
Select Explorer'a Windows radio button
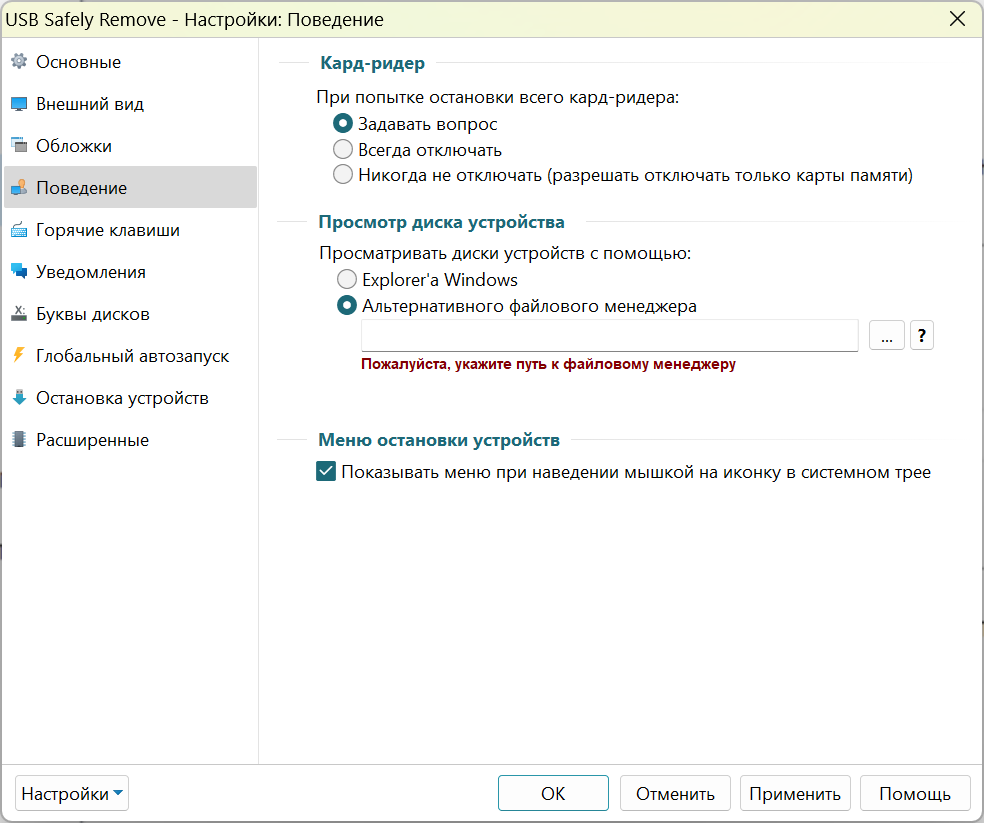[x=347, y=279]
